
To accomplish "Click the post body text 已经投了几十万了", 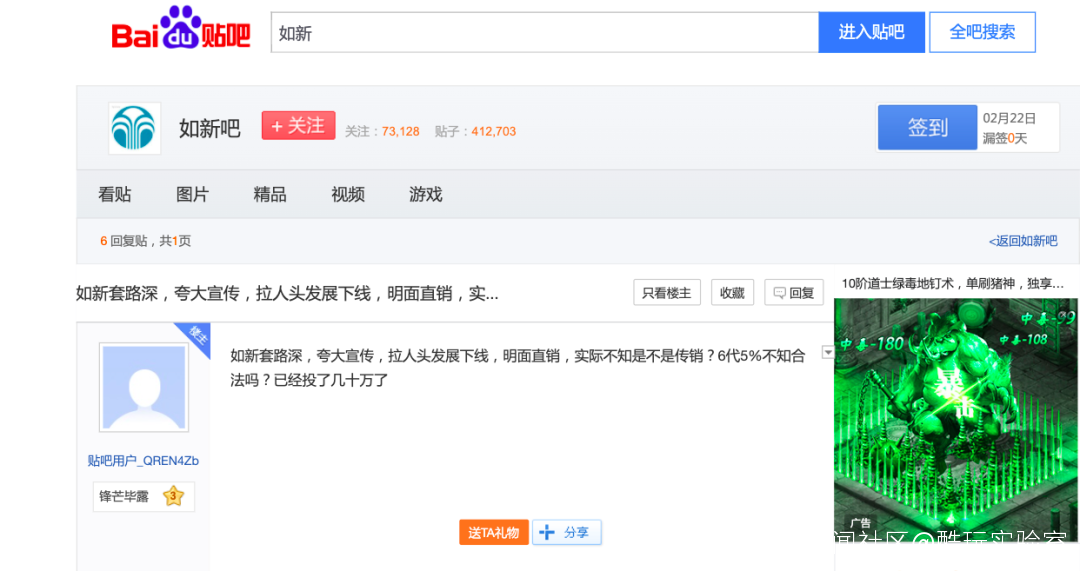I will [331, 380].
